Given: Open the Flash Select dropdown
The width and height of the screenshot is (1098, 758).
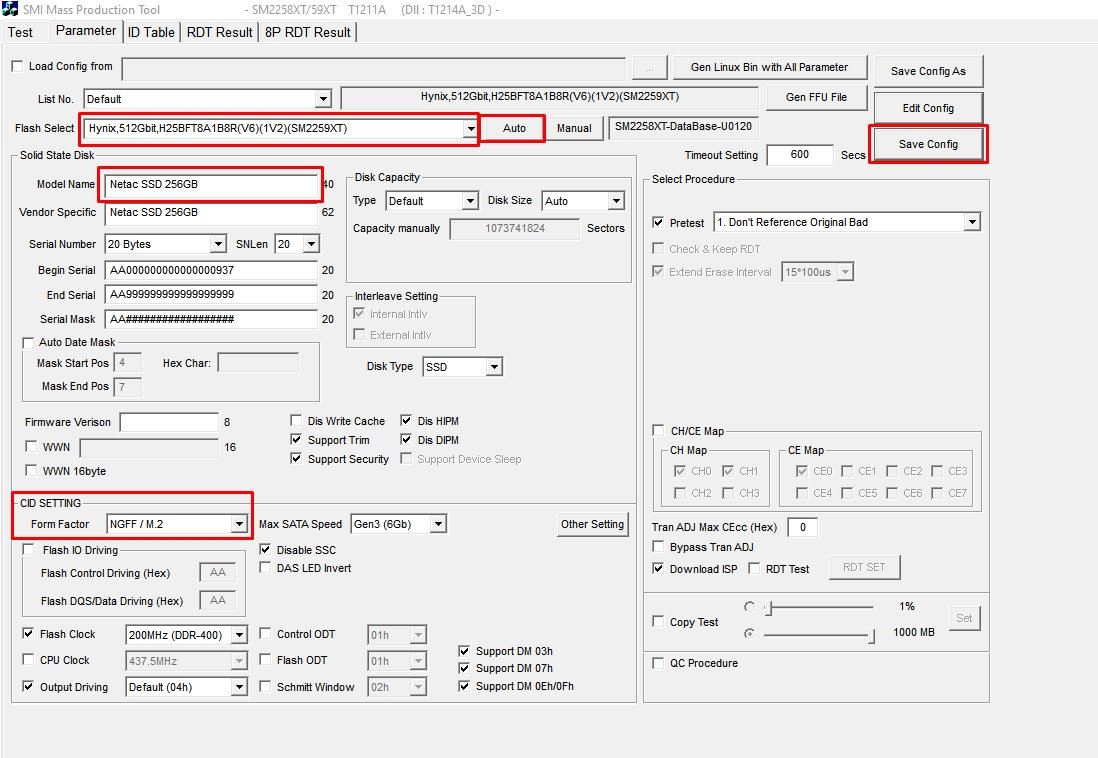Looking at the screenshot, I should tap(471, 128).
